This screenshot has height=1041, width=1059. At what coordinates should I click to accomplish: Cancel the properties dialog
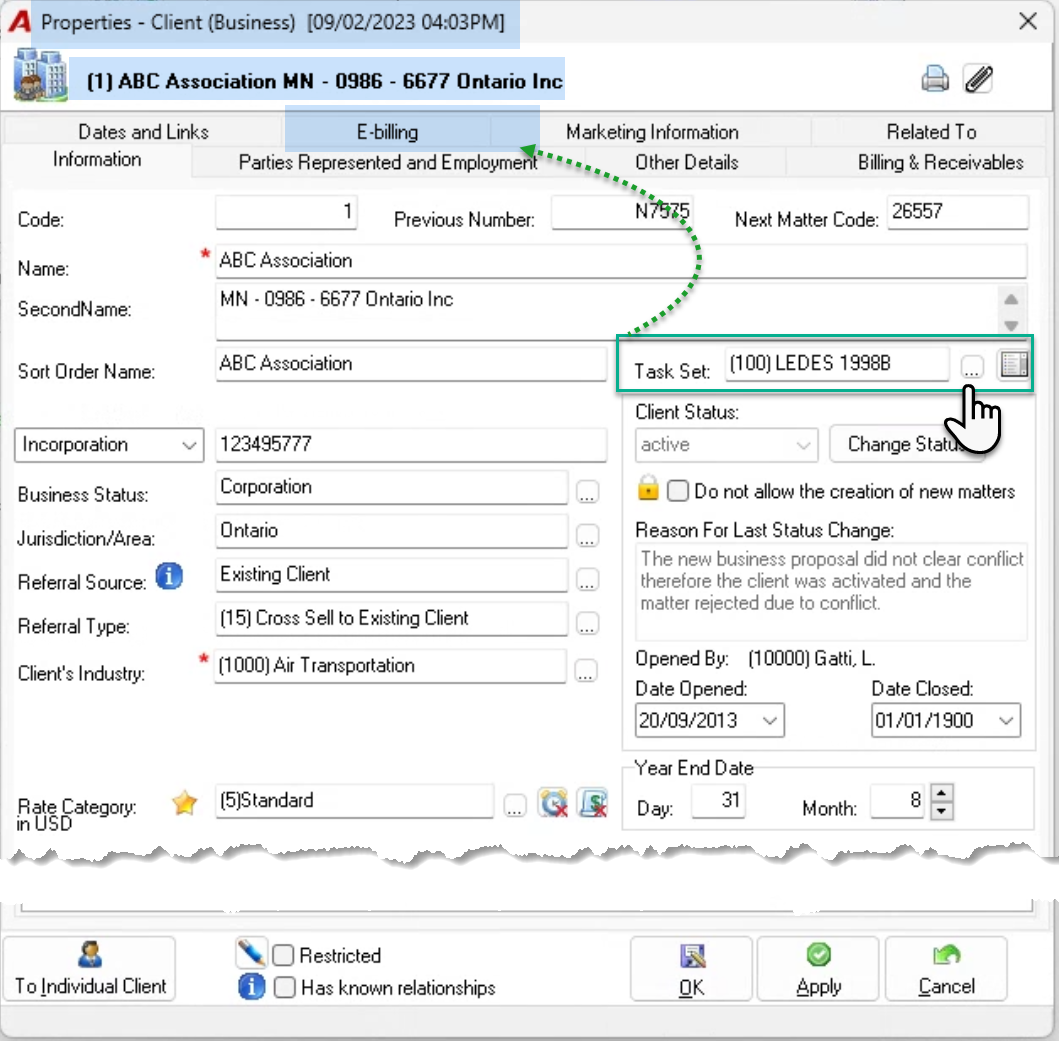(946, 969)
